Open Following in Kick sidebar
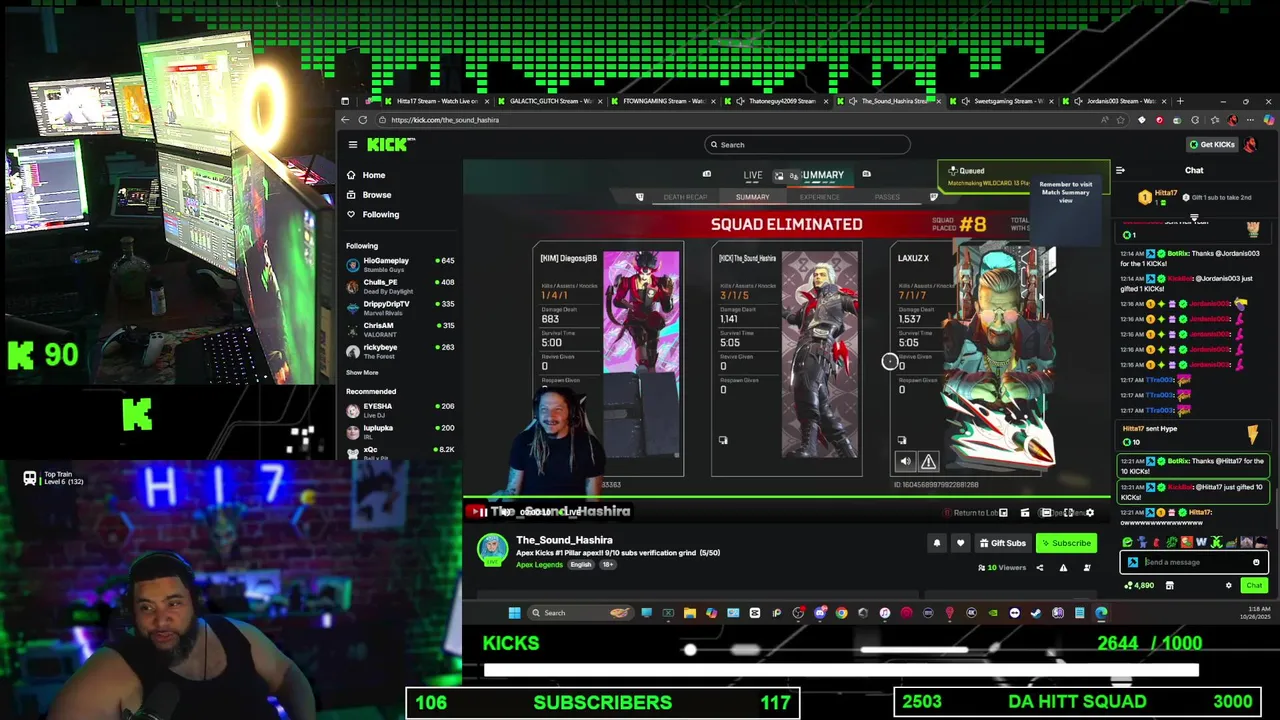Viewport: 1280px width, 720px height. pos(381,215)
